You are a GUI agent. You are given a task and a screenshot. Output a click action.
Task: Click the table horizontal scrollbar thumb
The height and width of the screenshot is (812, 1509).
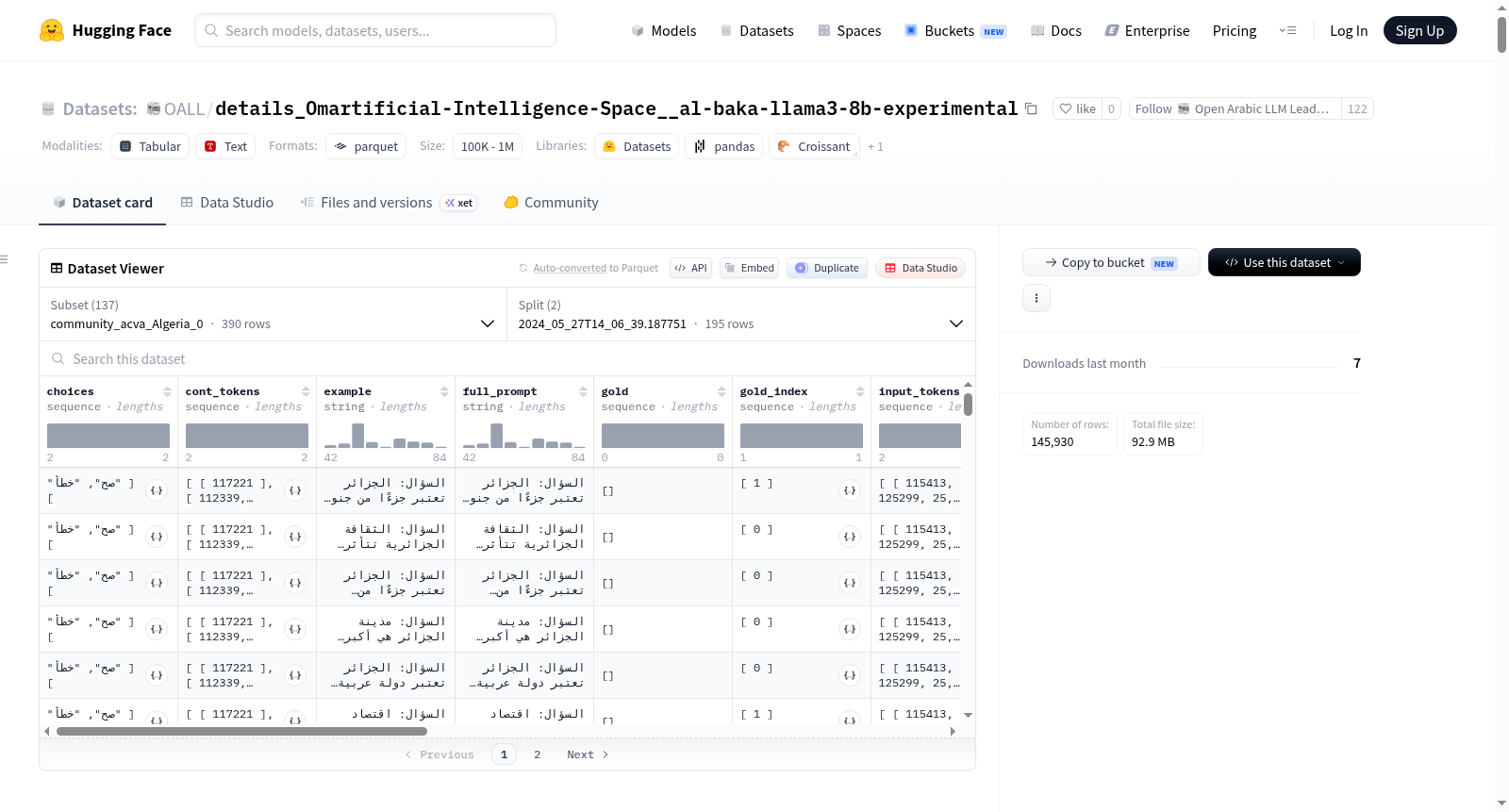click(241, 731)
